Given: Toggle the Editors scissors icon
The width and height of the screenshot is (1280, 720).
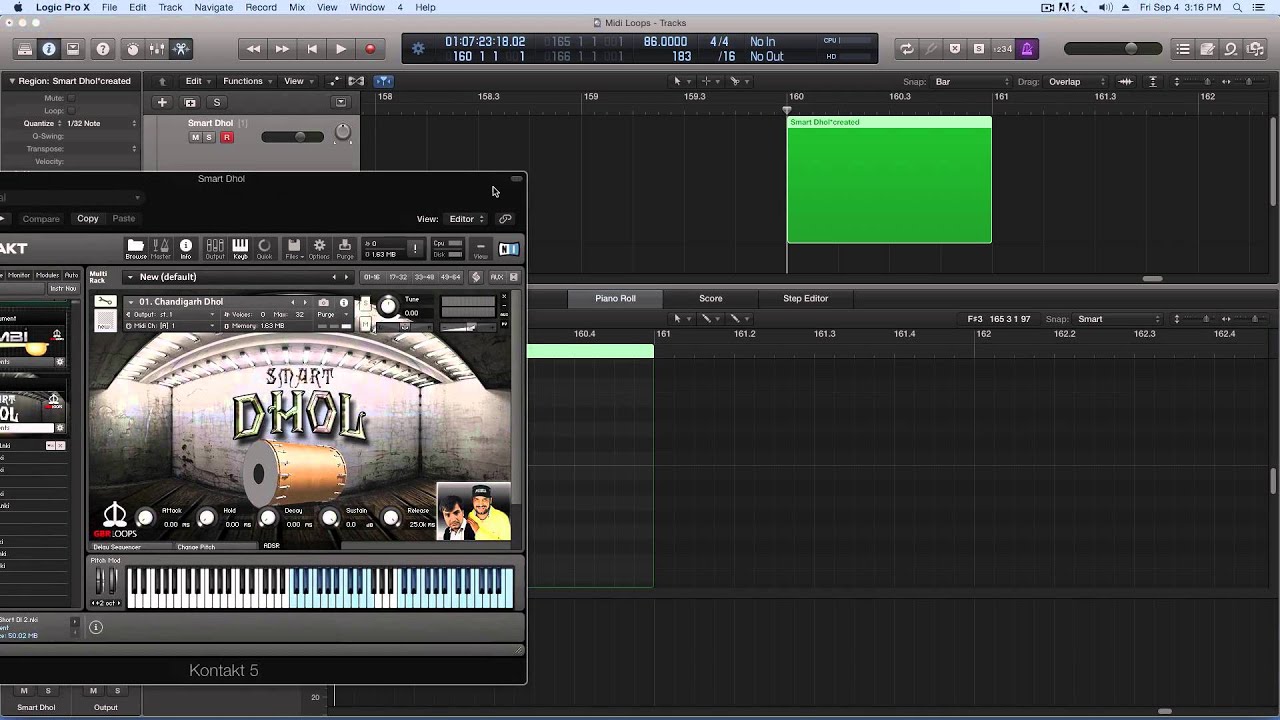Looking at the screenshot, I should coord(181,49).
